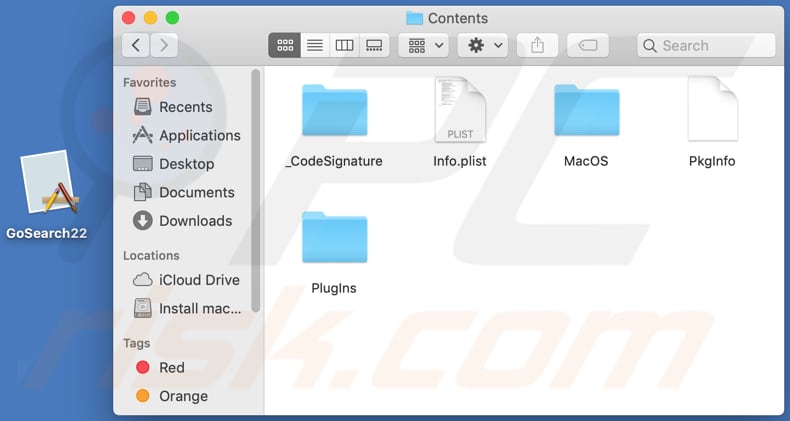Zoom the Contents window with green button

point(172,18)
